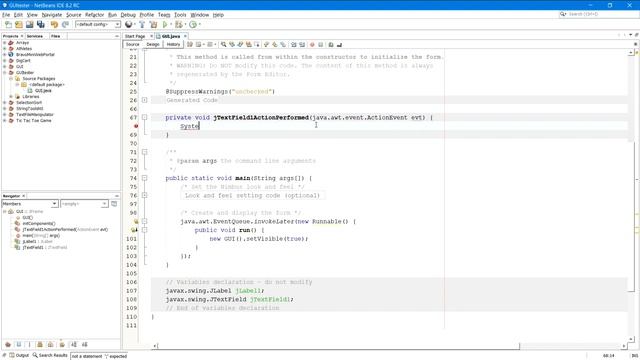Viewport: 640px width, 360px height.
Task: Click the Find Previous Occurrence icon
Action: point(232,44)
